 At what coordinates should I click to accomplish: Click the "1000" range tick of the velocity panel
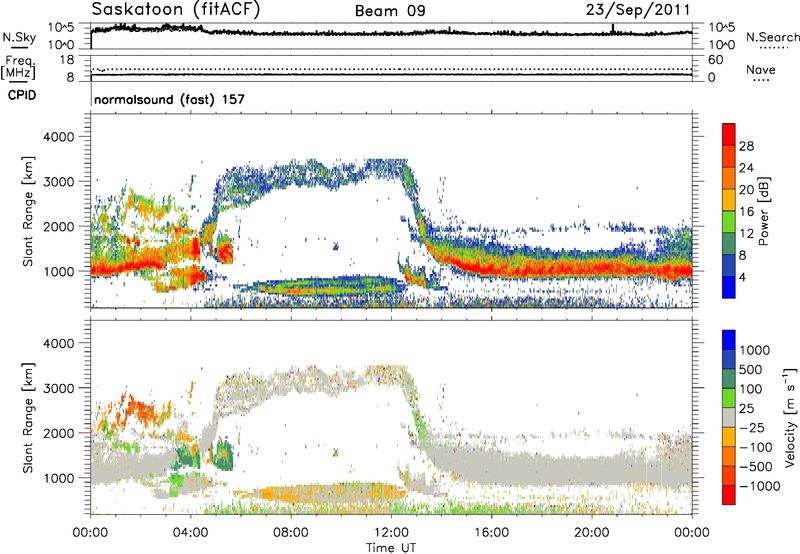point(58,478)
